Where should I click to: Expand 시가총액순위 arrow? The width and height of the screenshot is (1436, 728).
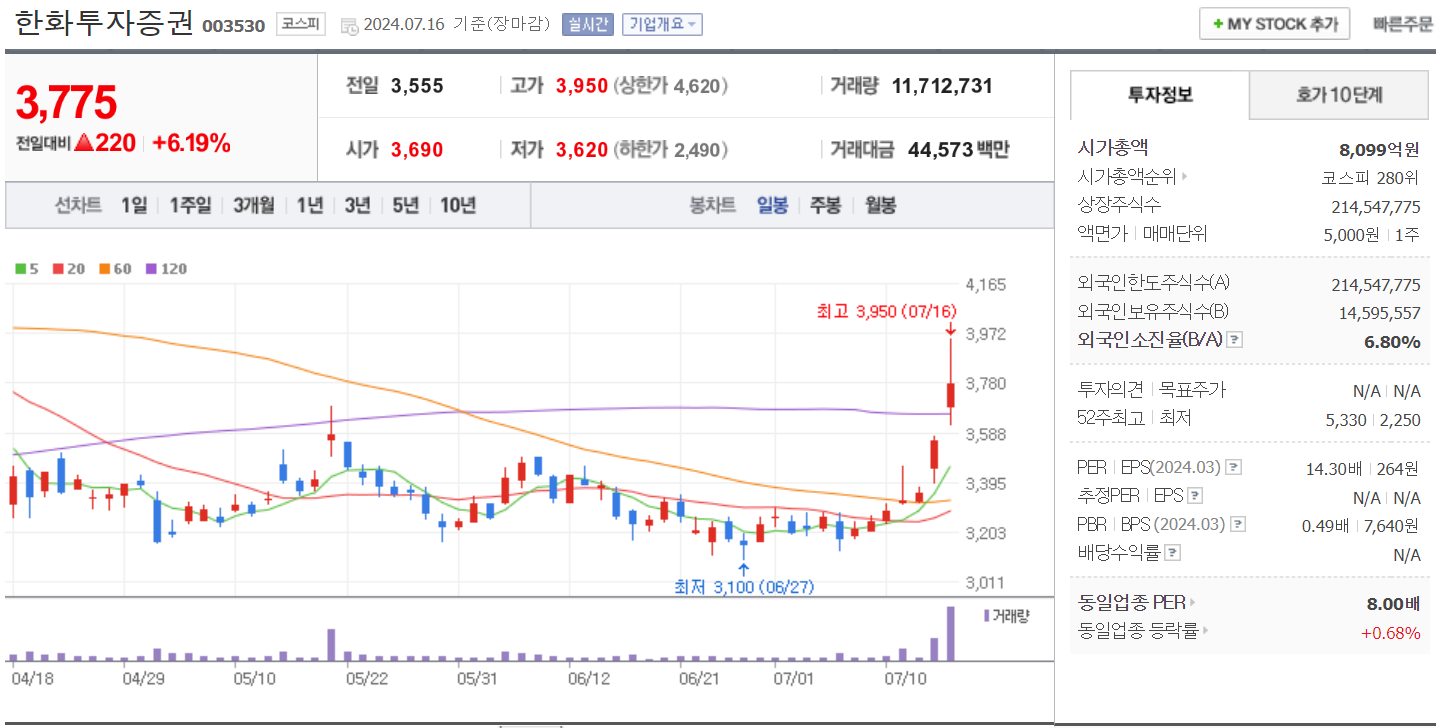[x=1185, y=177]
